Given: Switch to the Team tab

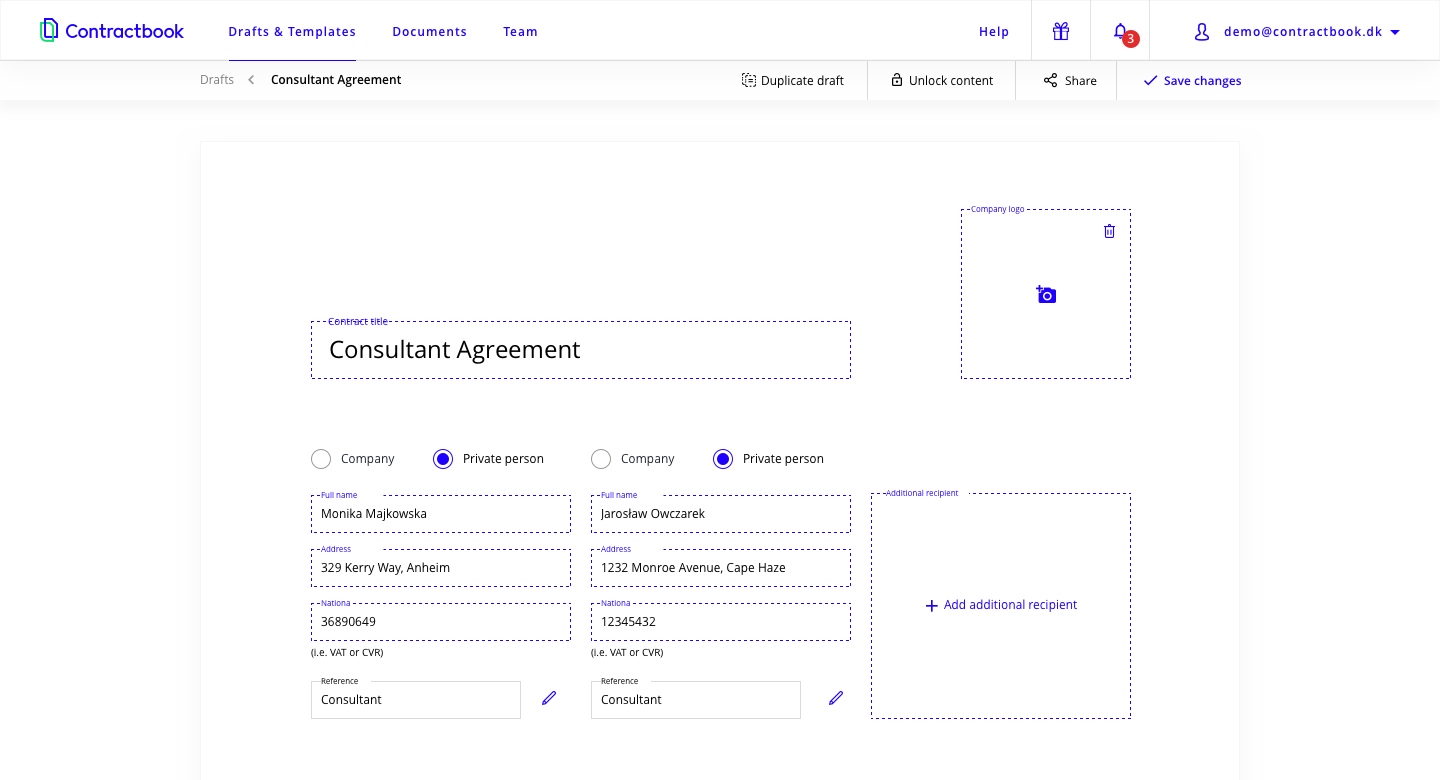Looking at the screenshot, I should coord(520,32).
